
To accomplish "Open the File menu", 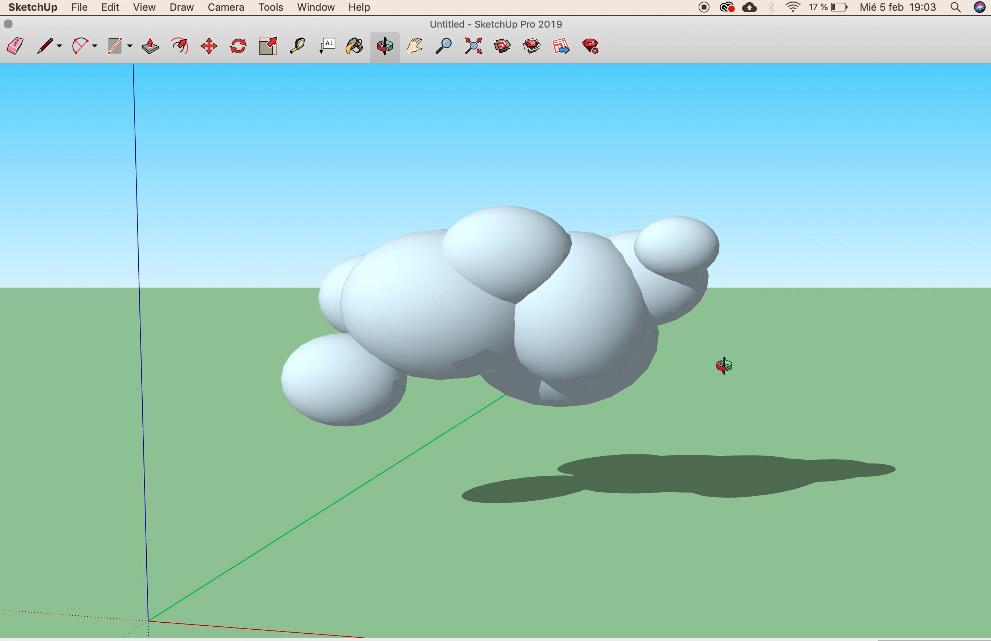I will (x=79, y=8).
